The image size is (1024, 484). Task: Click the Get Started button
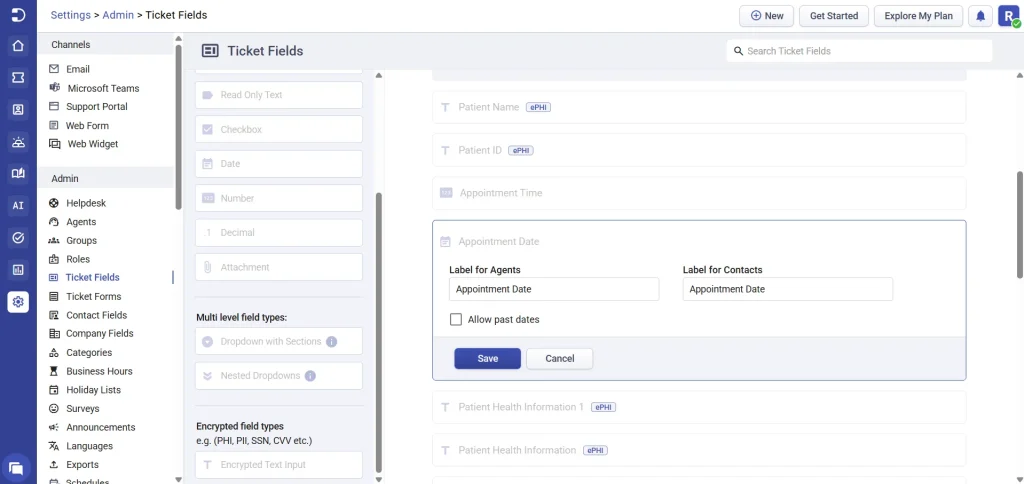[x=834, y=16]
